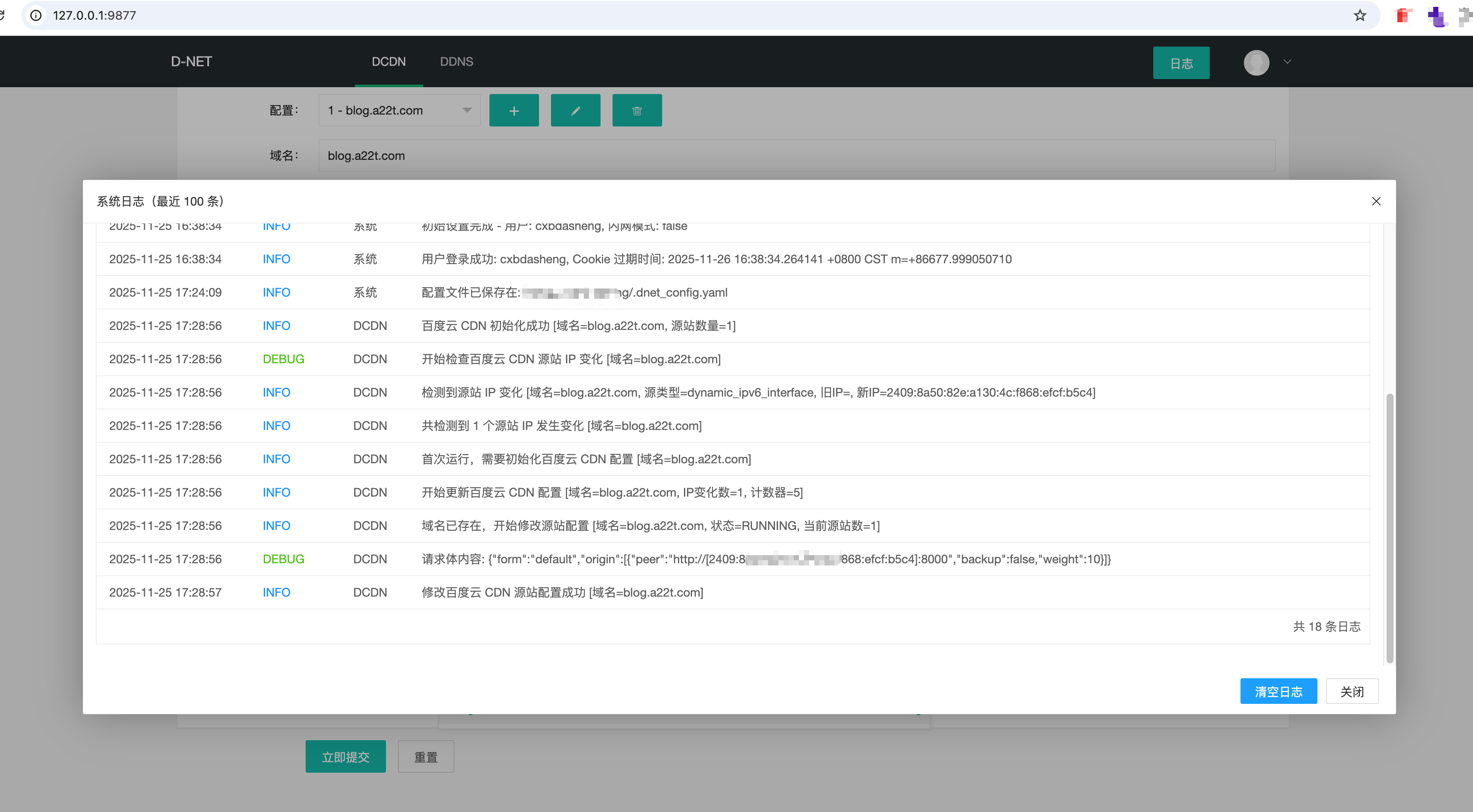The height and width of the screenshot is (812, 1473).
Task: Switch to the DDNS tab
Action: (x=457, y=62)
